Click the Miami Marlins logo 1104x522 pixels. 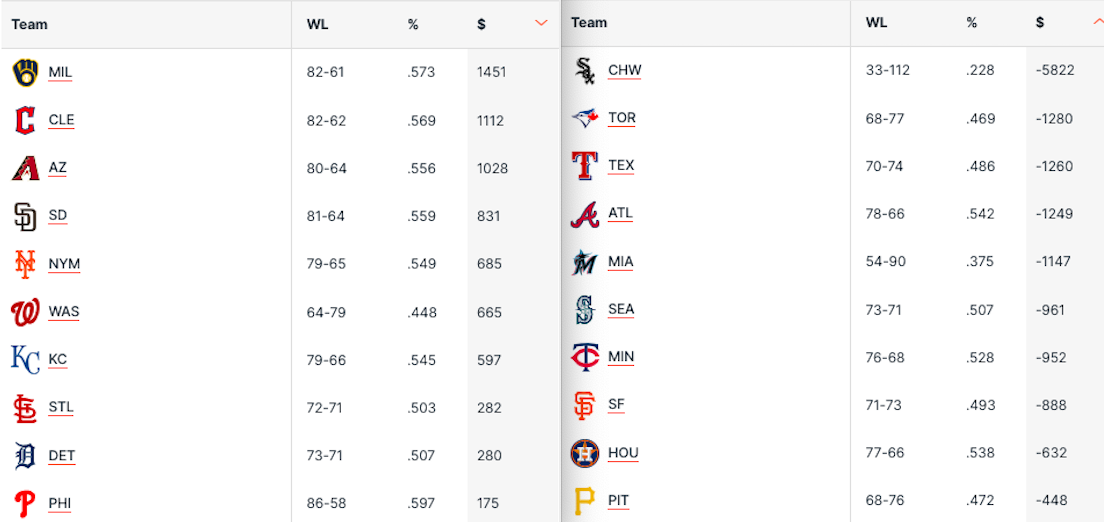tap(585, 262)
